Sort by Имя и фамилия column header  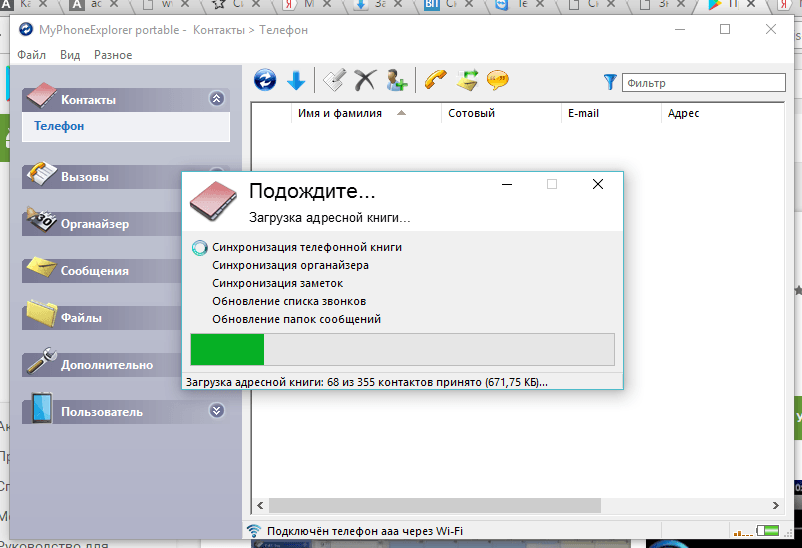click(x=340, y=114)
